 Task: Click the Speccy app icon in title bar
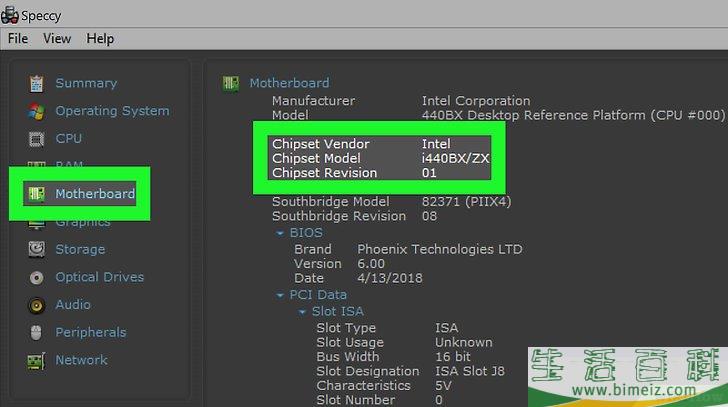pyautogui.click(x=9, y=15)
